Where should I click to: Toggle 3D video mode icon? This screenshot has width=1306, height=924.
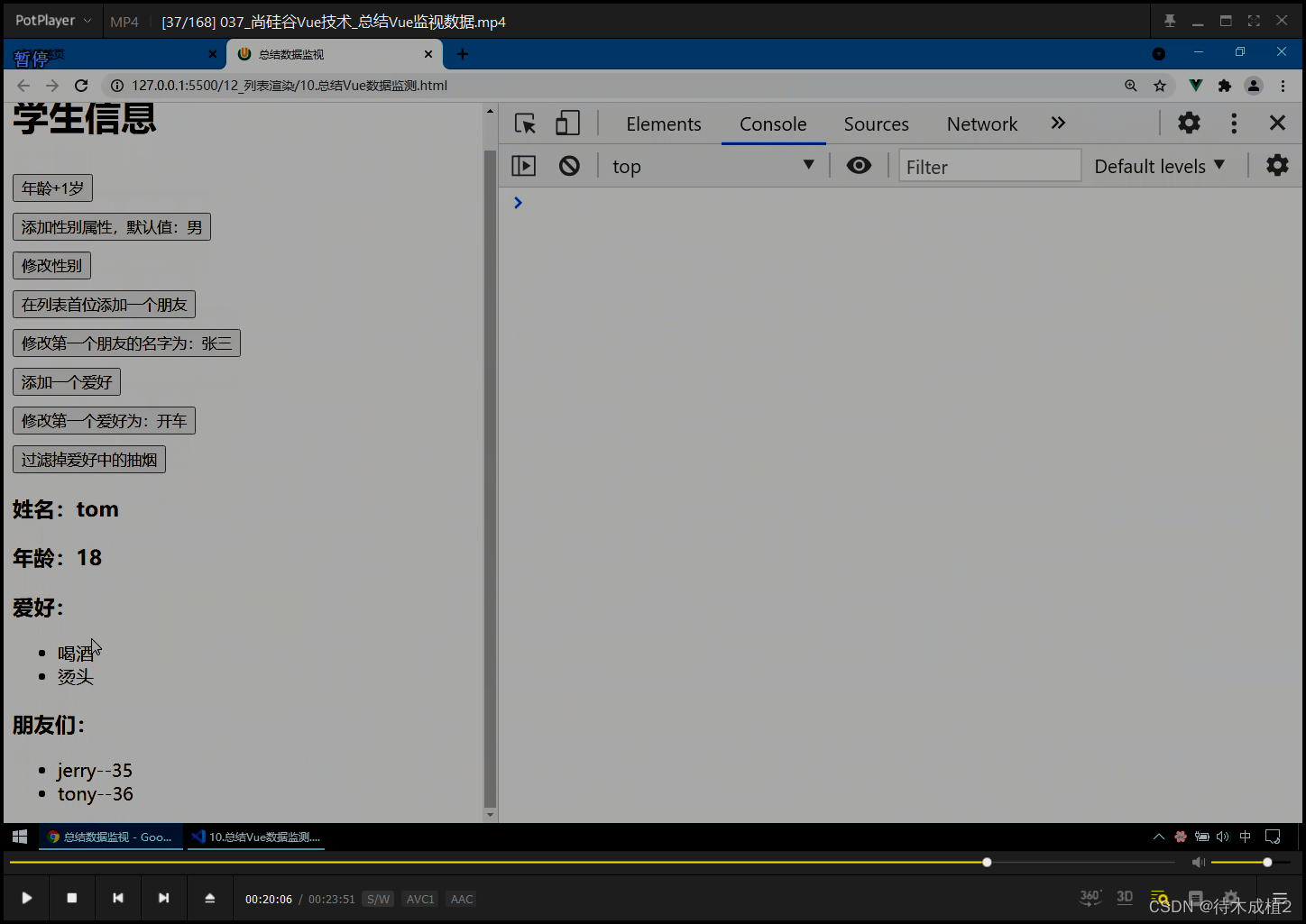pyautogui.click(x=1125, y=897)
